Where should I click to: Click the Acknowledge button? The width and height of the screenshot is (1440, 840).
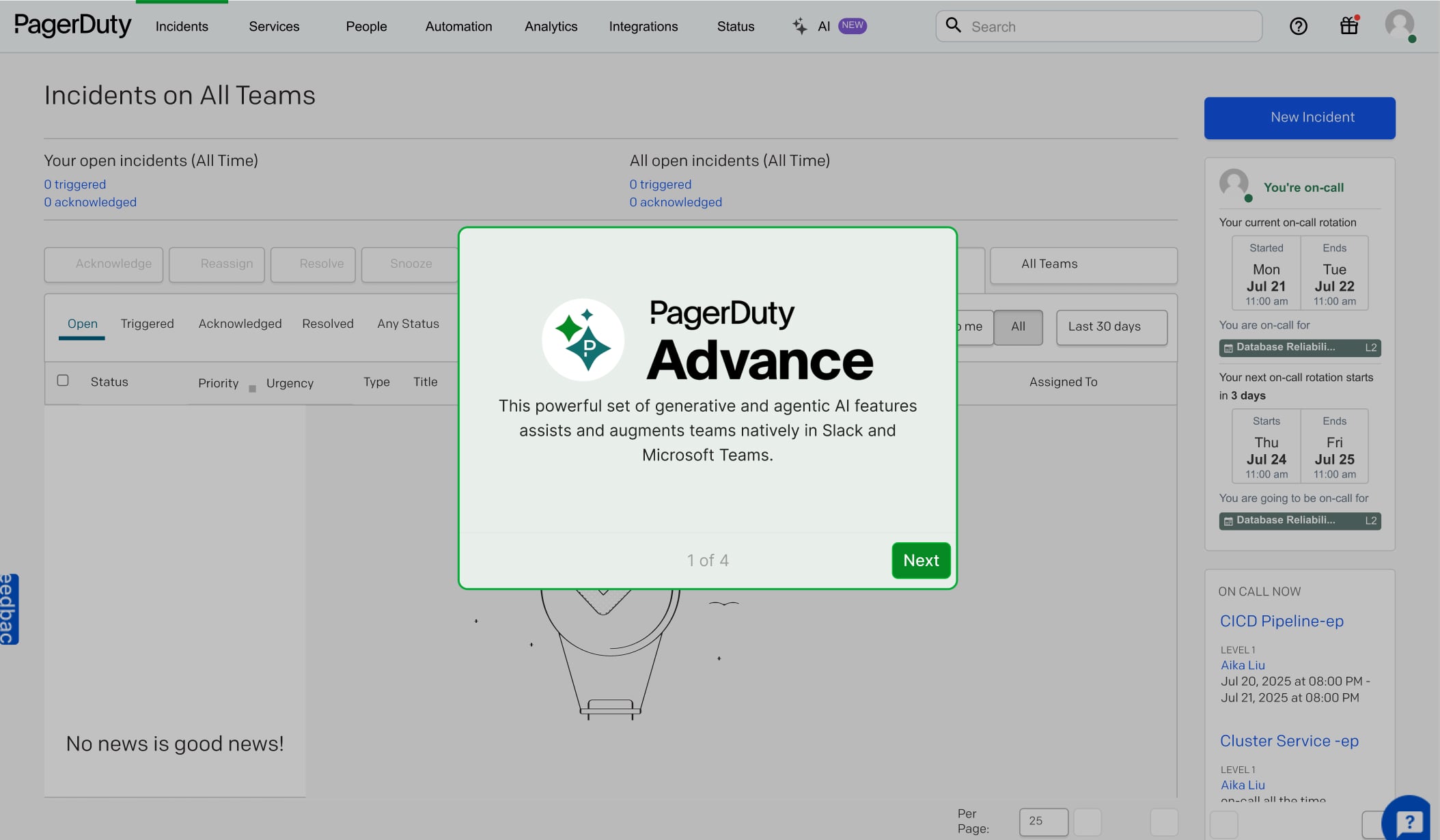pos(104,264)
